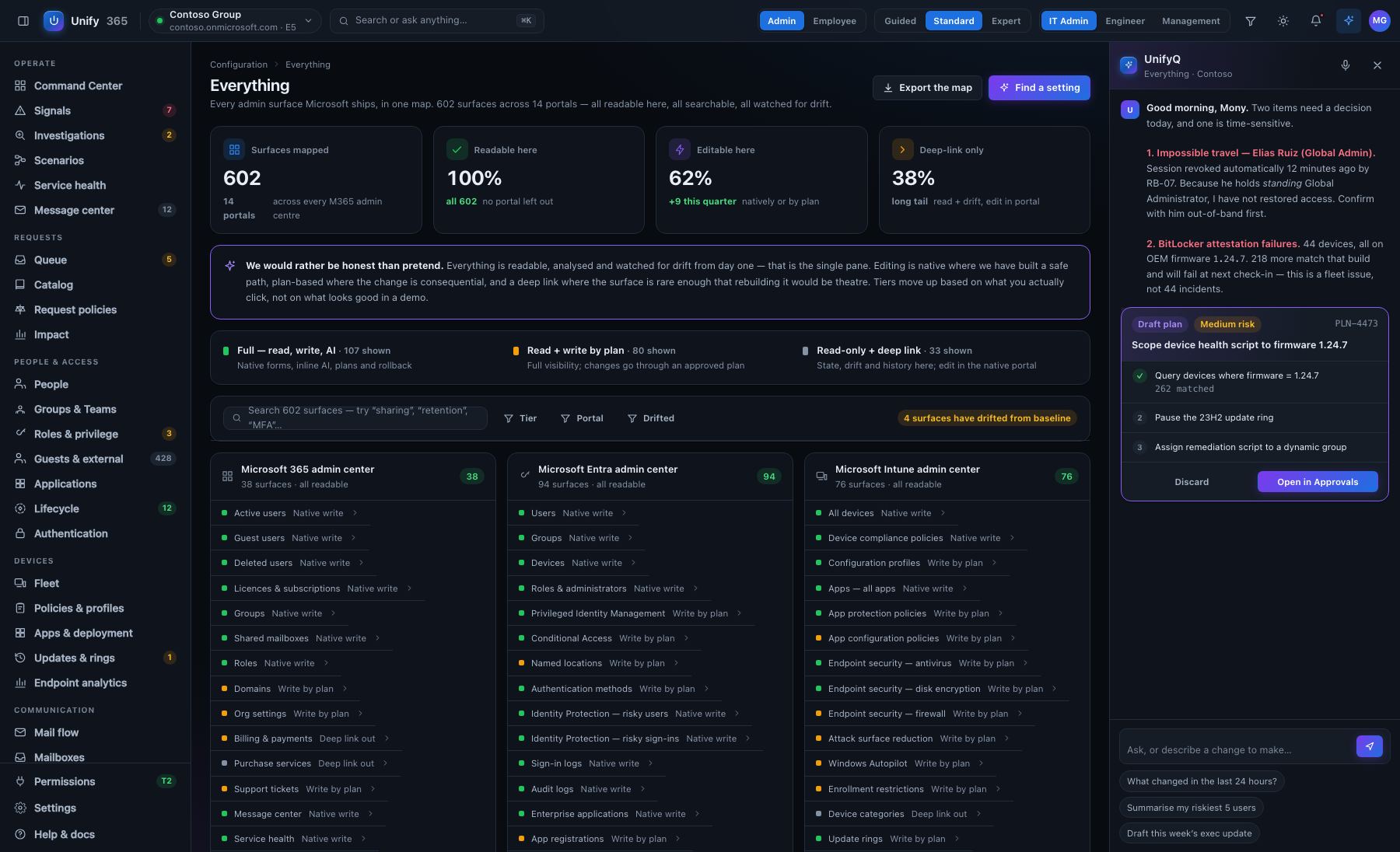Image resolution: width=1400 pixels, height=852 pixels.
Task: Click the Command Center grid icon
Action: coord(20,86)
